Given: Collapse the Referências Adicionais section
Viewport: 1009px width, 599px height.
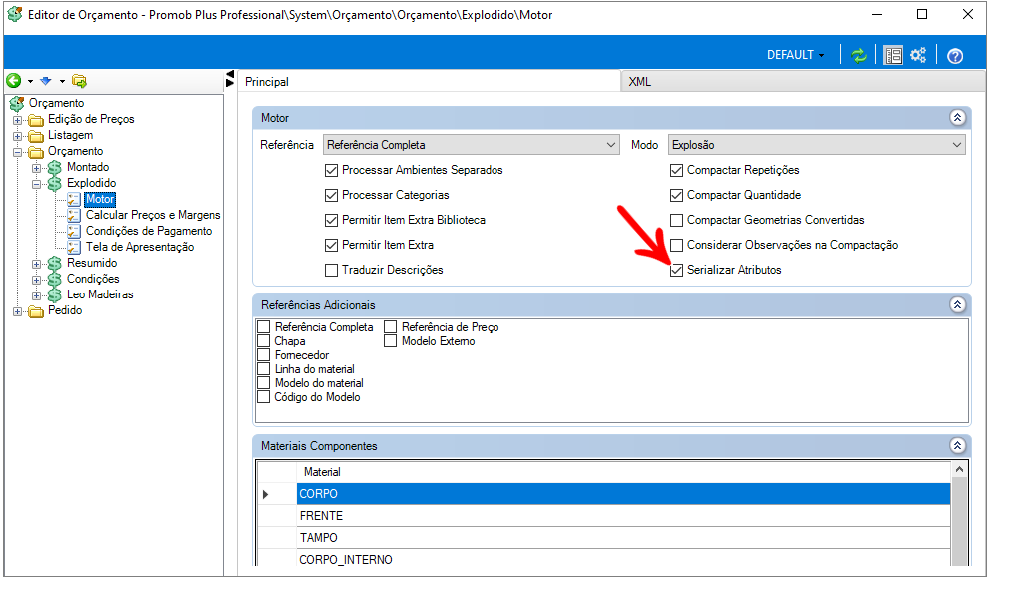Looking at the screenshot, I should pos(958,304).
